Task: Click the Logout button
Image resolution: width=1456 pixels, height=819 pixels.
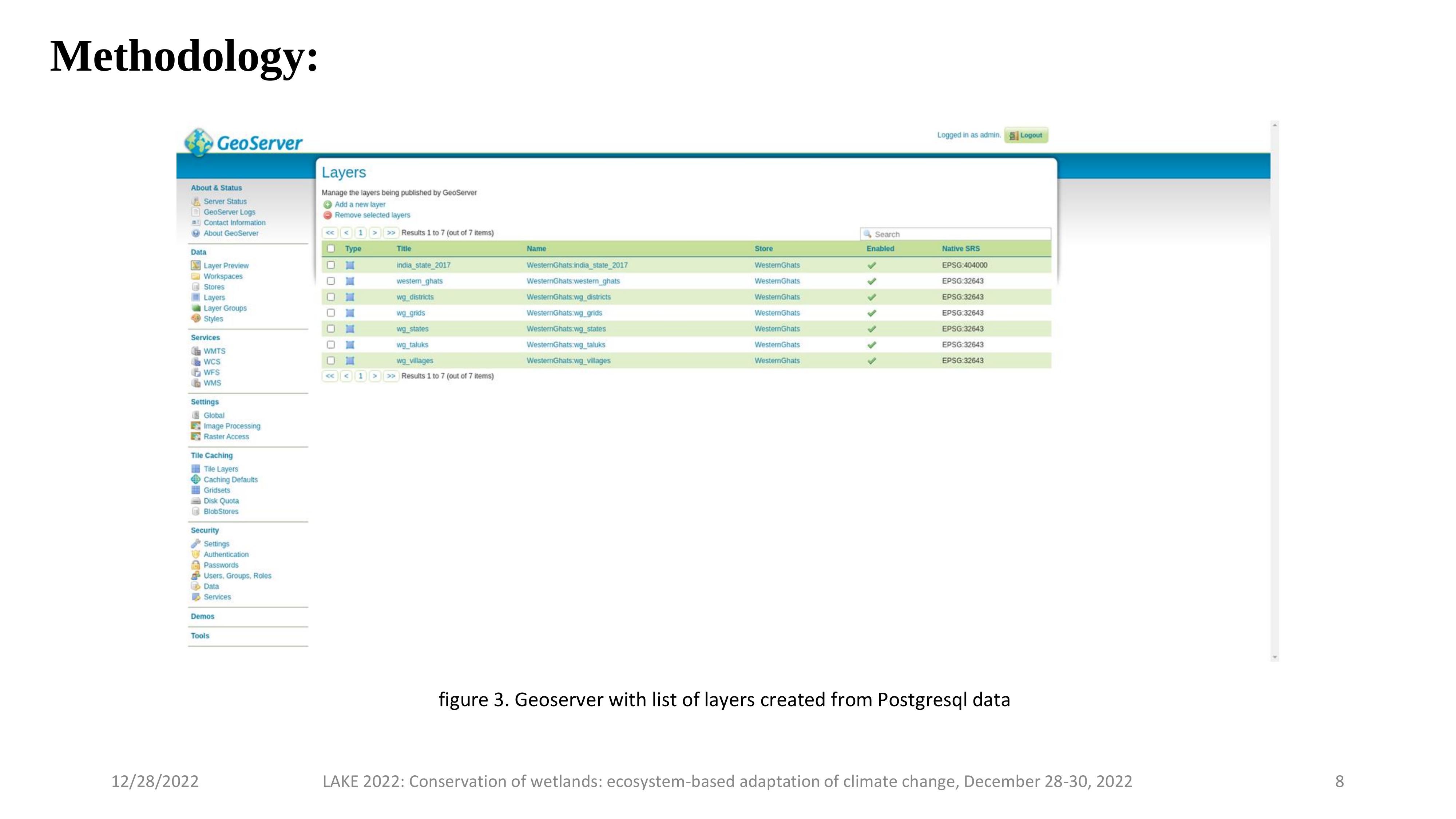Action: (1026, 135)
